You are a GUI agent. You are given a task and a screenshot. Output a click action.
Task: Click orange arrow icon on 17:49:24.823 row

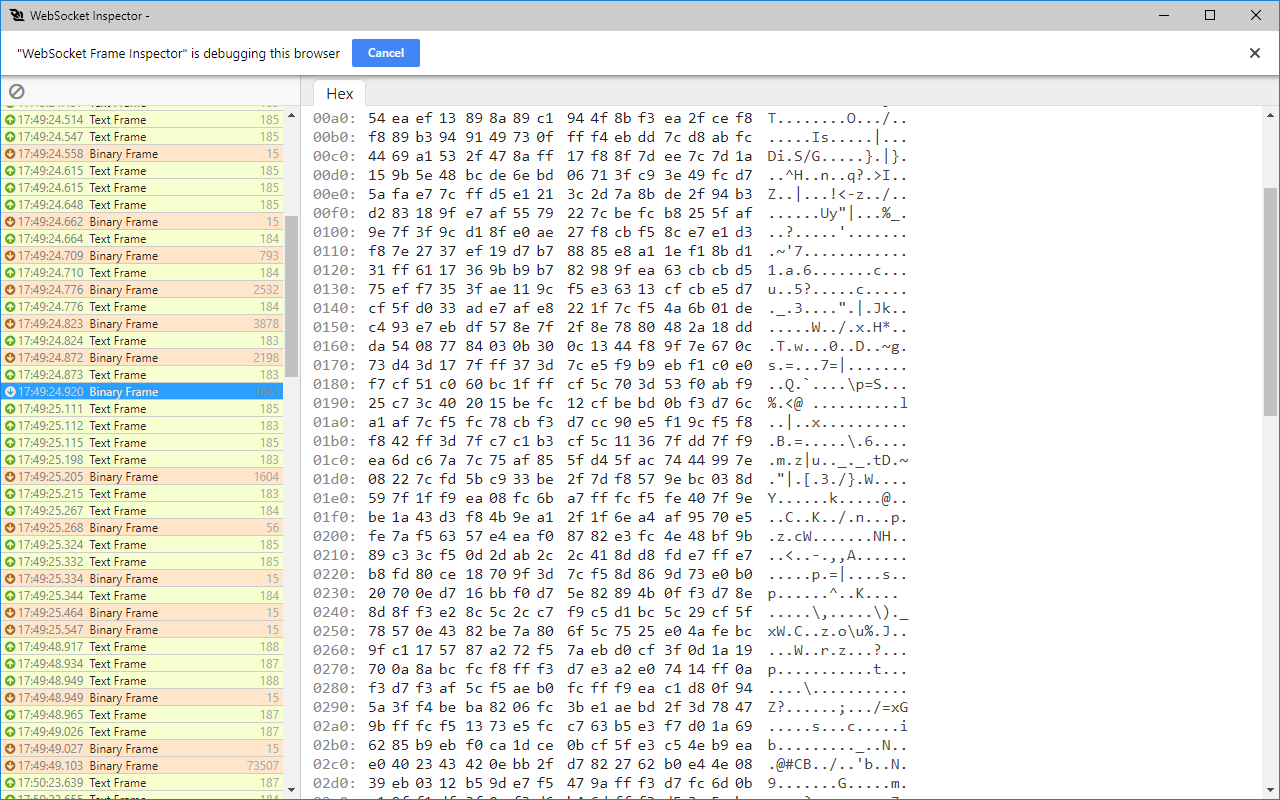(x=10, y=324)
